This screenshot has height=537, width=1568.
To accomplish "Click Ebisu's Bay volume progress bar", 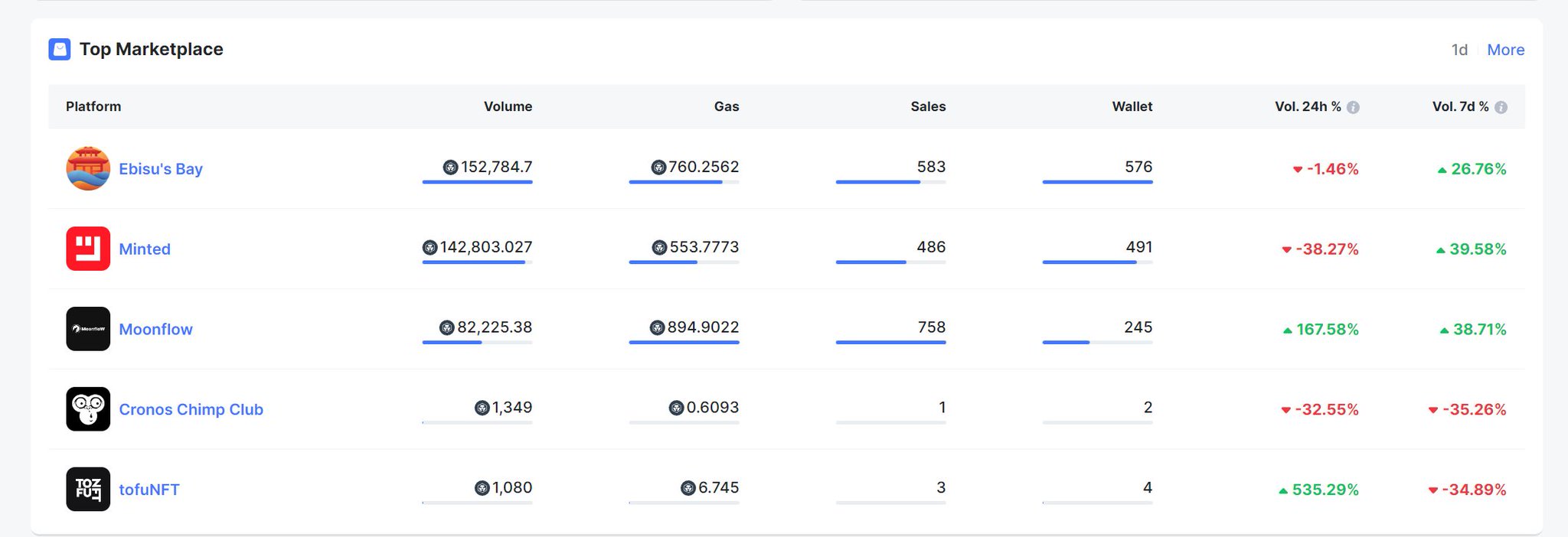I will [x=477, y=182].
